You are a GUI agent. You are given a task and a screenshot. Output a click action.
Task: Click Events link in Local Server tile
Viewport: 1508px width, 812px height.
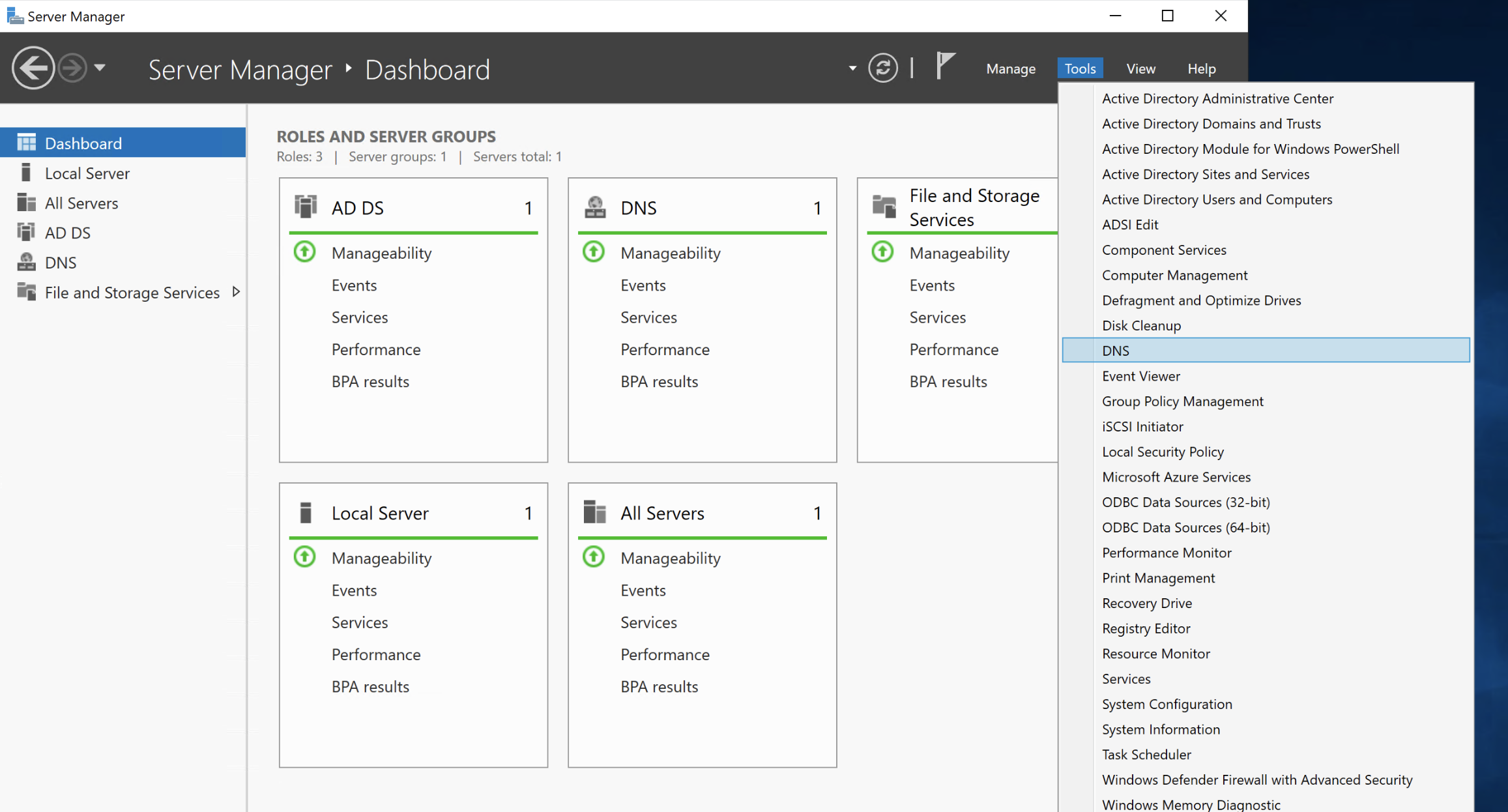click(354, 590)
